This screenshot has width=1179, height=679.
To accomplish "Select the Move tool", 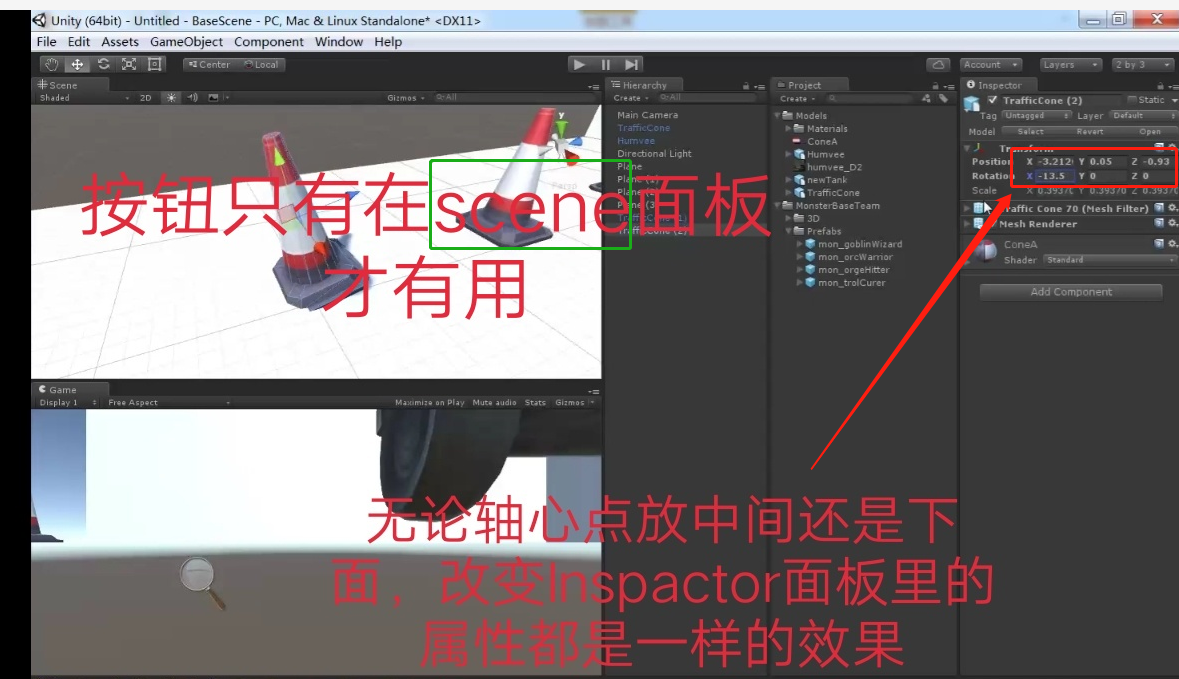I will [78, 64].
